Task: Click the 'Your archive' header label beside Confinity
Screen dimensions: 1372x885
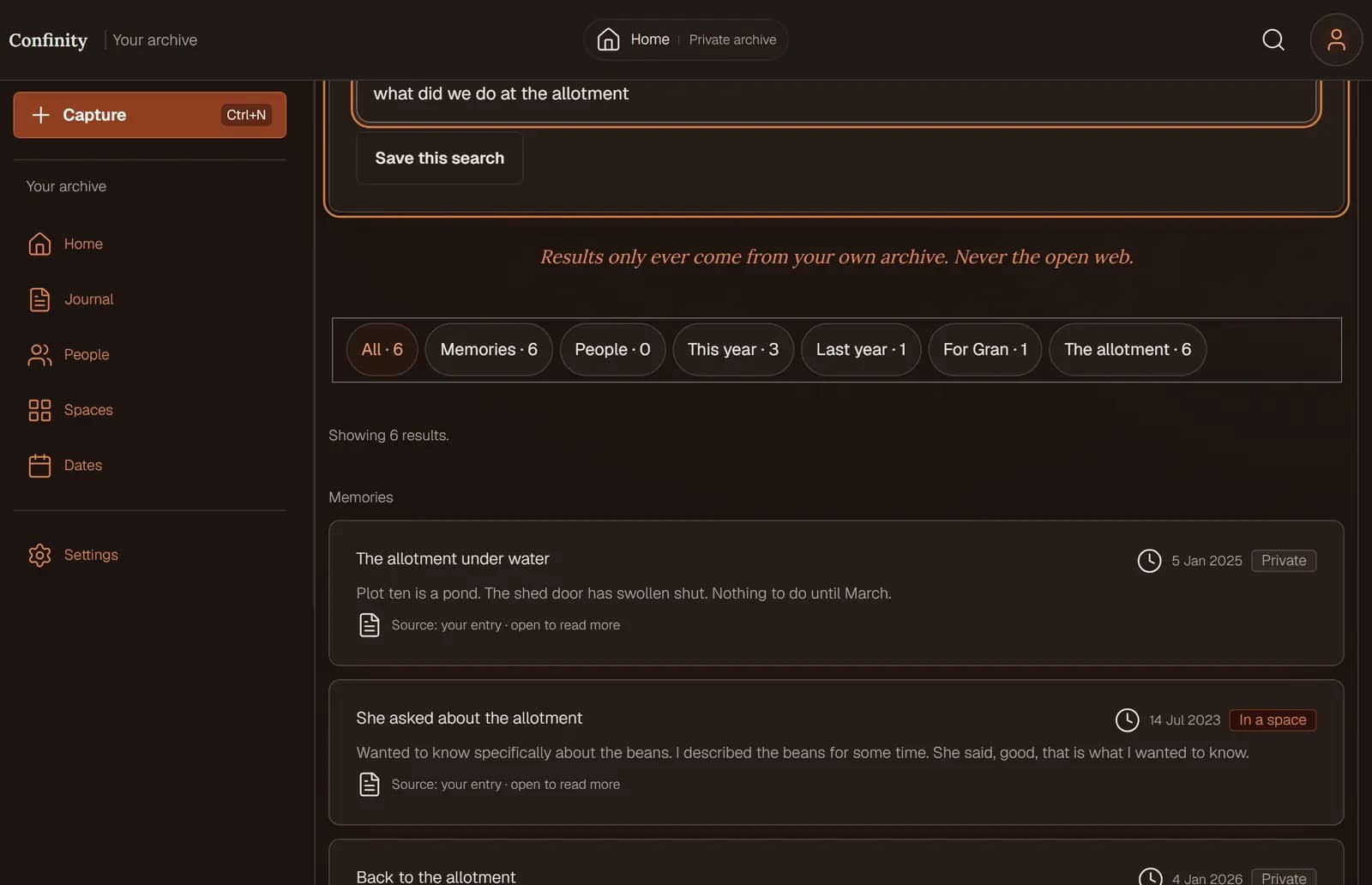Action: pyautogui.click(x=154, y=39)
